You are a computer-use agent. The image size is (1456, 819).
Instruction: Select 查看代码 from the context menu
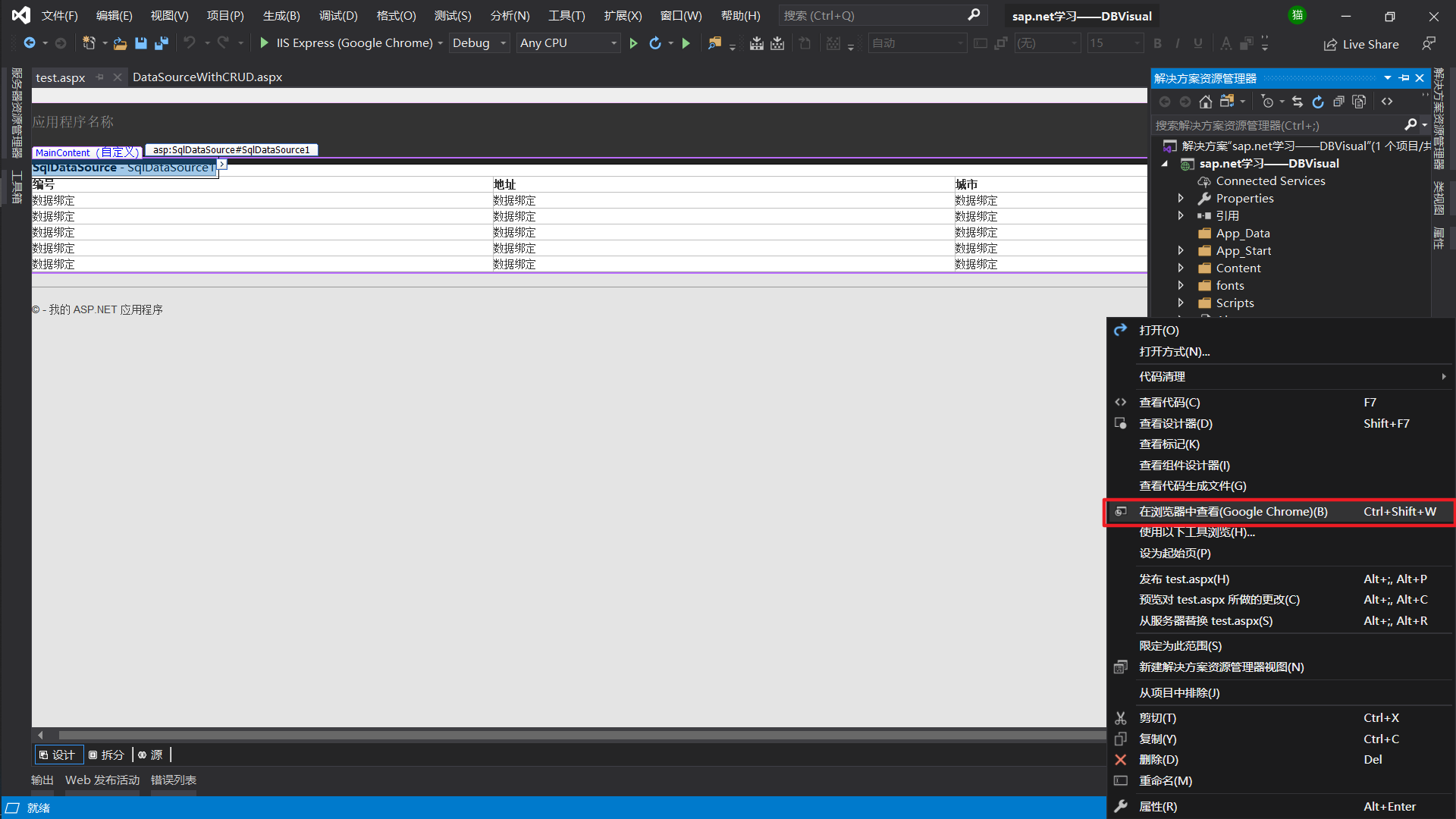click(x=1168, y=401)
